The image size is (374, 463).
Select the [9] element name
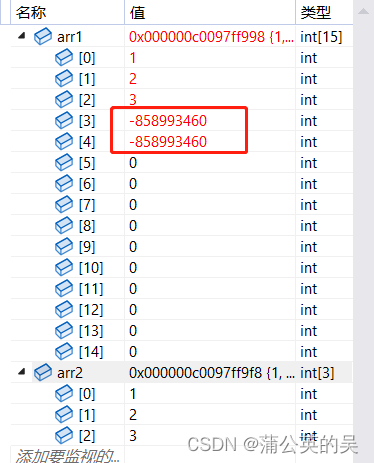(87, 247)
